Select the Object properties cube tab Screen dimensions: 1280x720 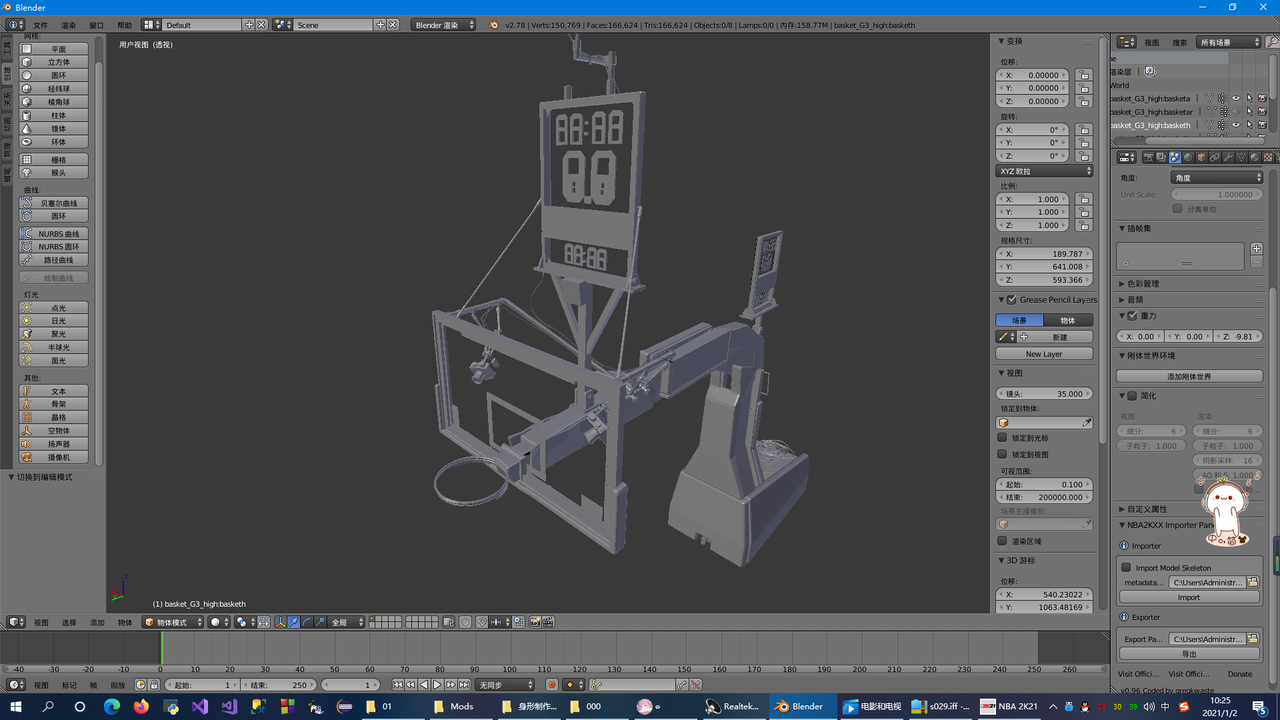1201,157
